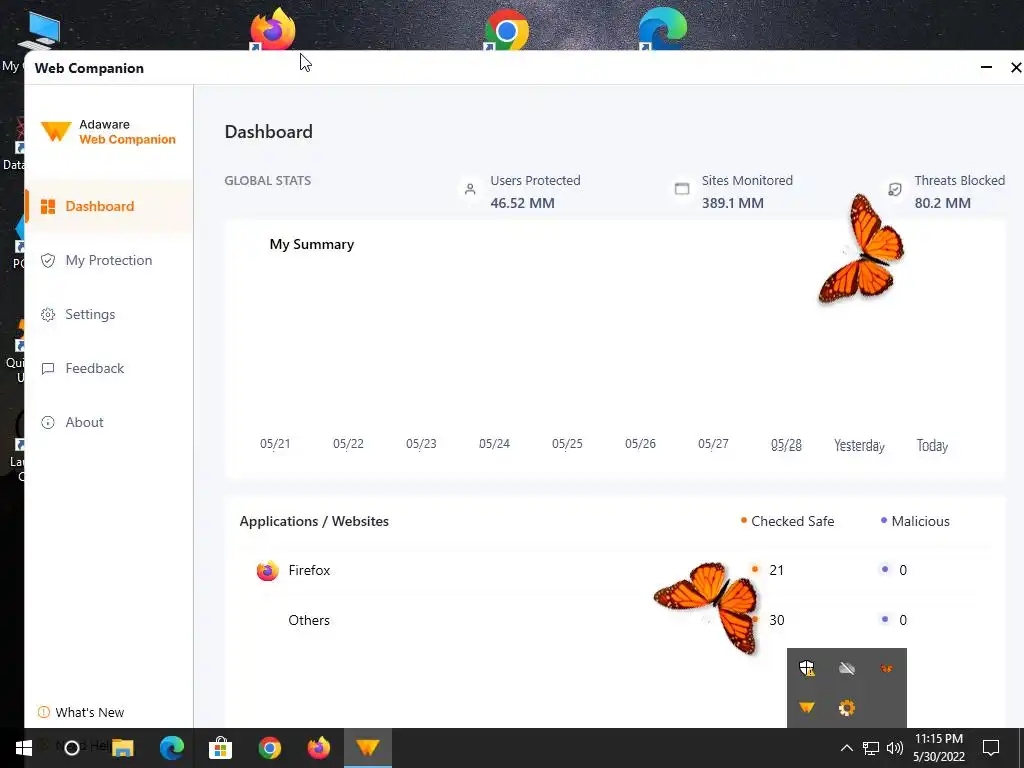Click the What's New exclamation icon
Viewport: 1024px width, 768px height.
tap(44, 712)
